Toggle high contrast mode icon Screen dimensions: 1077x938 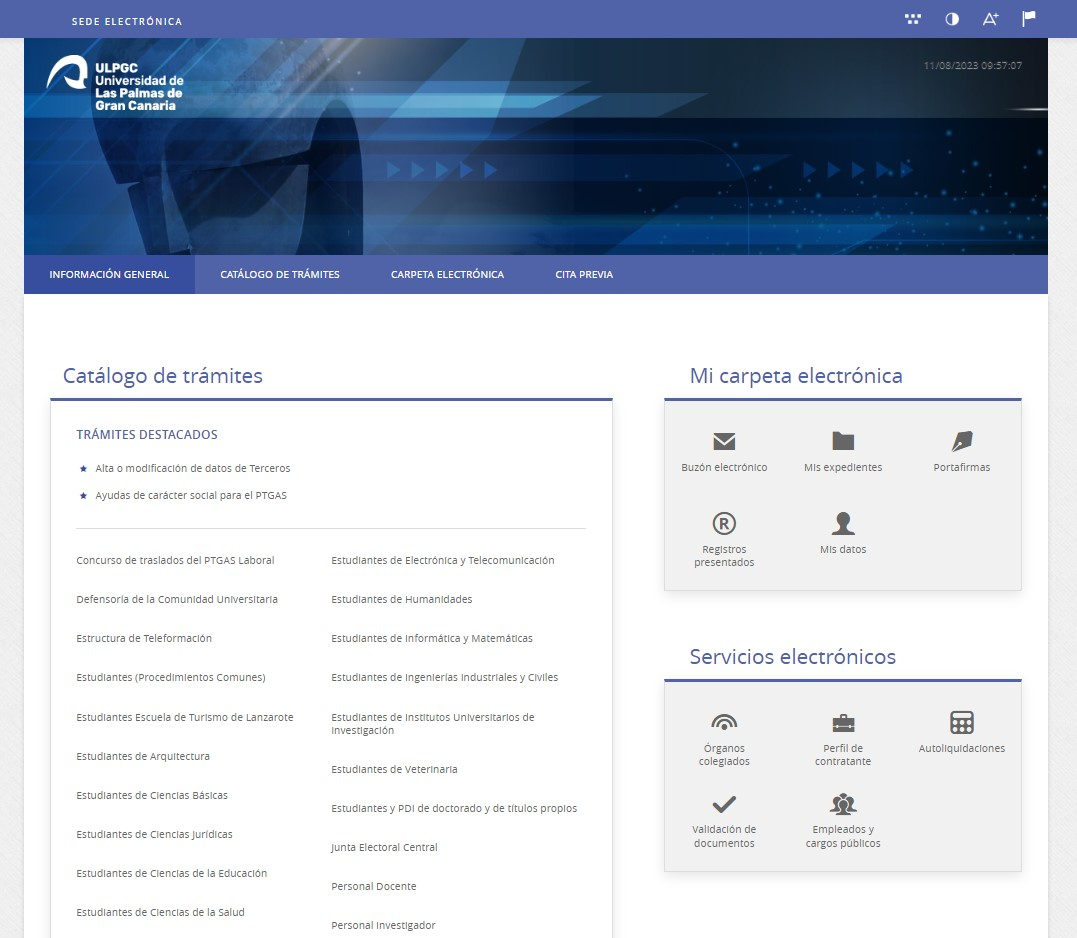(x=952, y=19)
